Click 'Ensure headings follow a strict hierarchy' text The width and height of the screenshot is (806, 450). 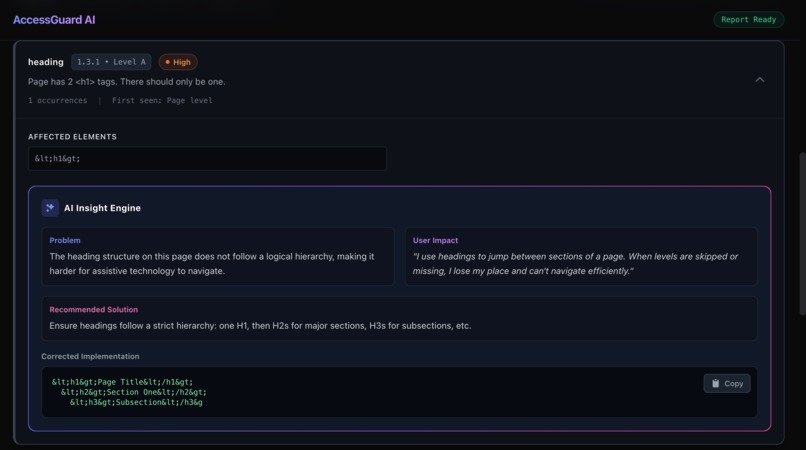point(260,326)
